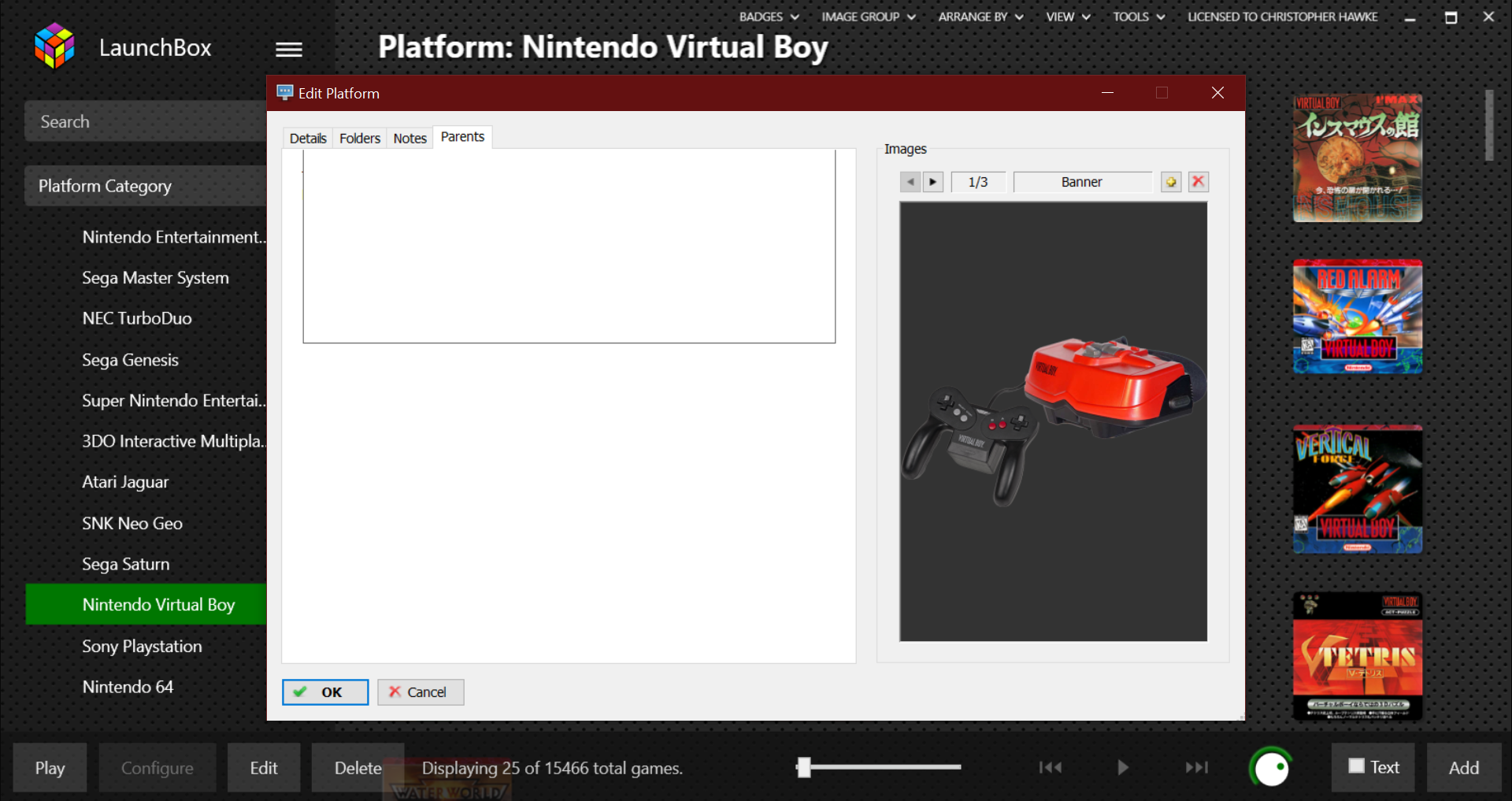Open the Banner image type selector
Image resolution: width=1512 pixels, height=801 pixels.
(1082, 182)
